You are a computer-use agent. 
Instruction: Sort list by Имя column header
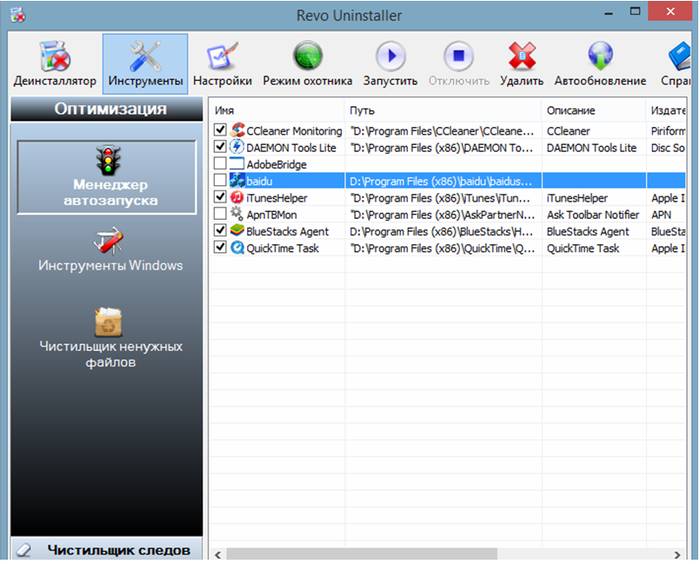(x=276, y=110)
